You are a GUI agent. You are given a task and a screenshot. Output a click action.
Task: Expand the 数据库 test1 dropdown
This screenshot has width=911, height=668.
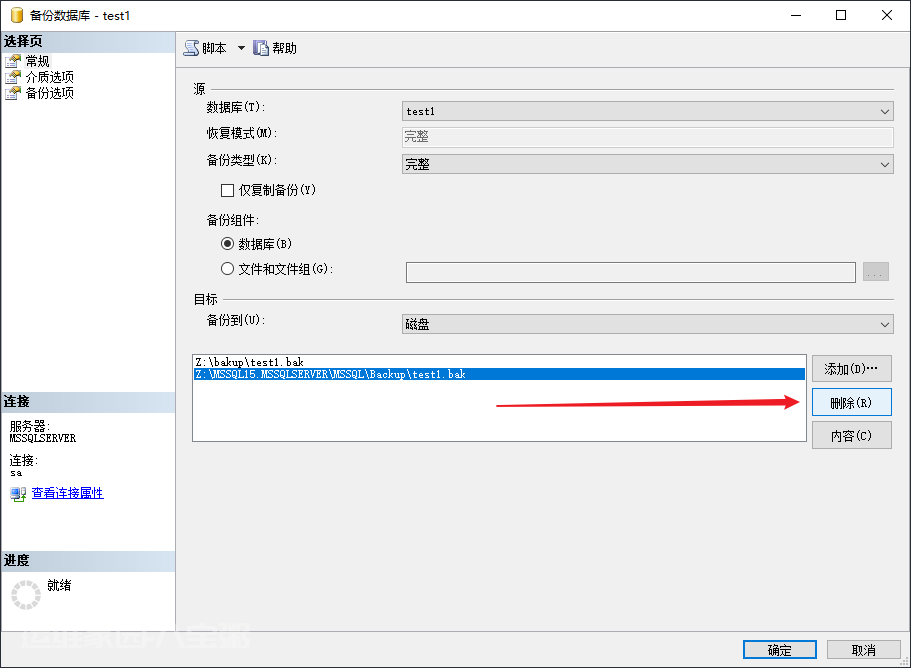click(885, 112)
